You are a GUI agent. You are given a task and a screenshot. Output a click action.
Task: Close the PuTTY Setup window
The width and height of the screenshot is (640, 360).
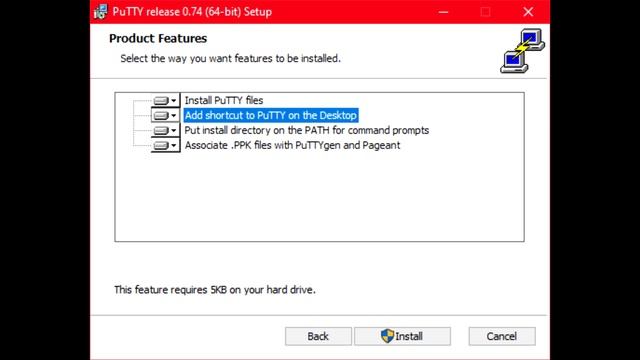click(x=528, y=12)
